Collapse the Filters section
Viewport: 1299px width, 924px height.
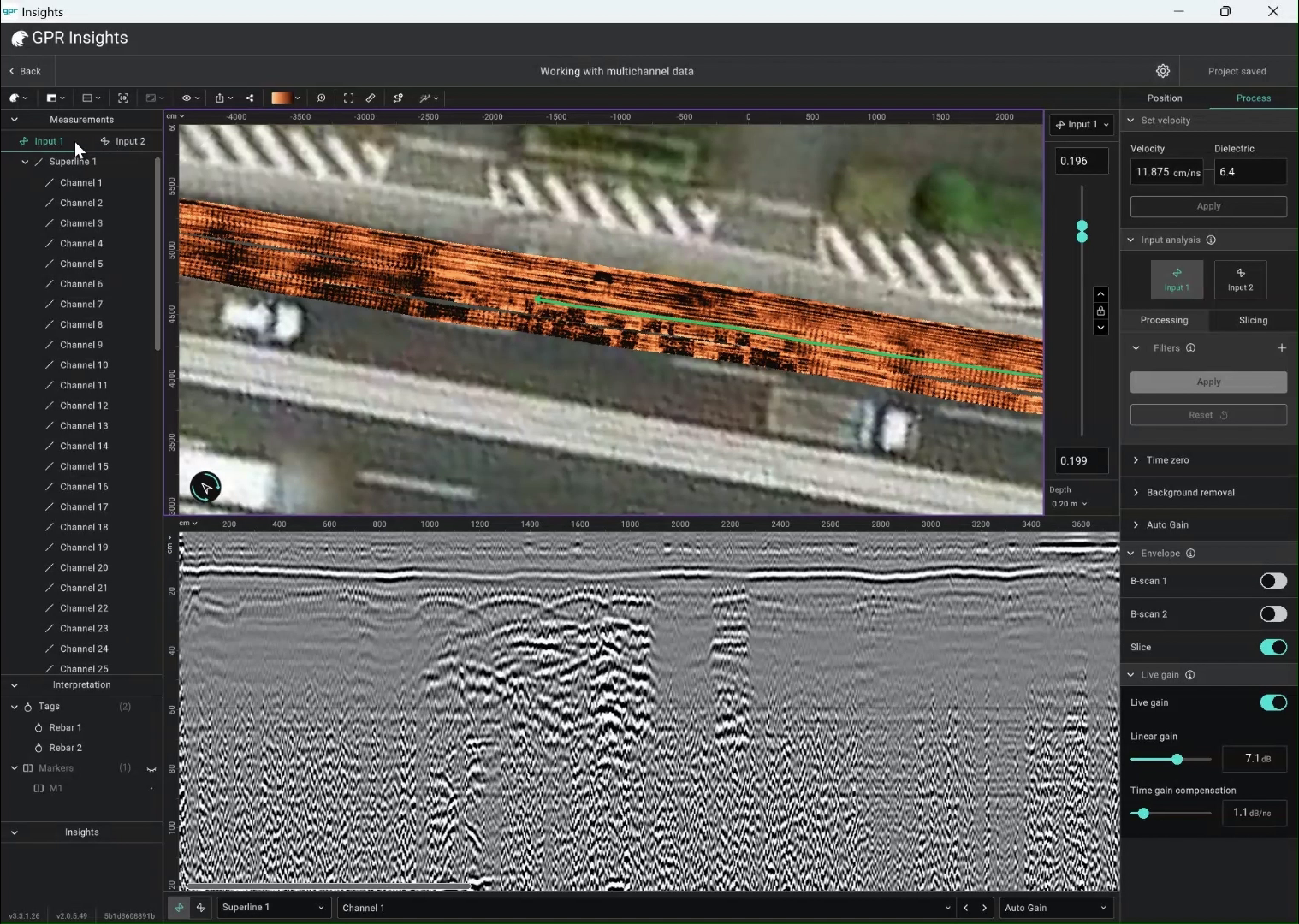tap(1136, 347)
